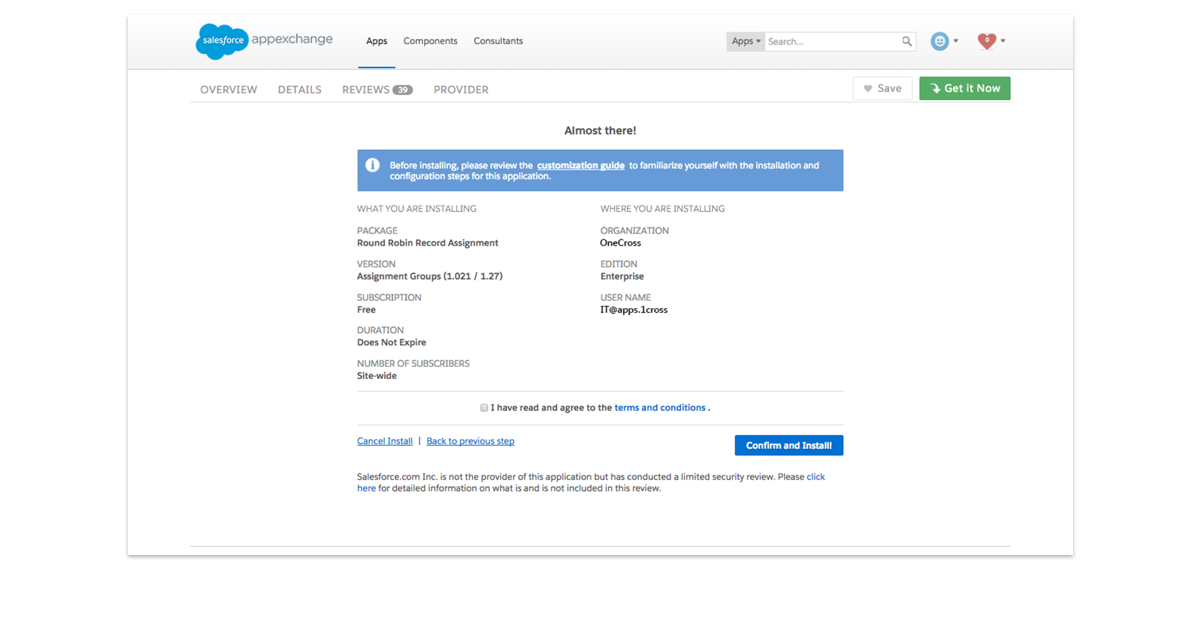Save the app with the Save button

pos(882,89)
